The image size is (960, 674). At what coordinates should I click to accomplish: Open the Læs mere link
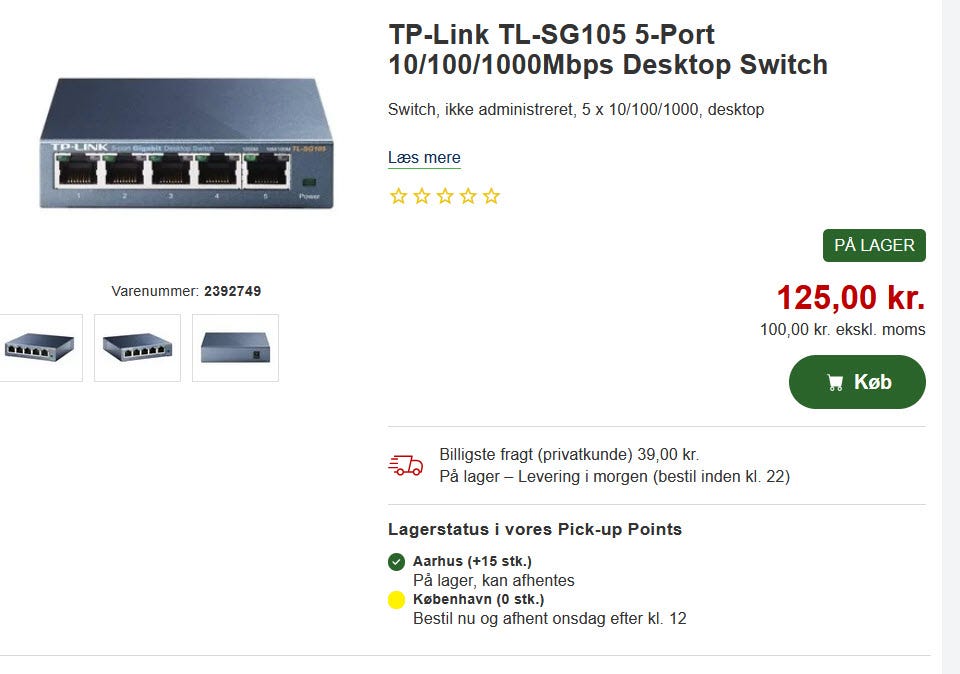[424, 158]
